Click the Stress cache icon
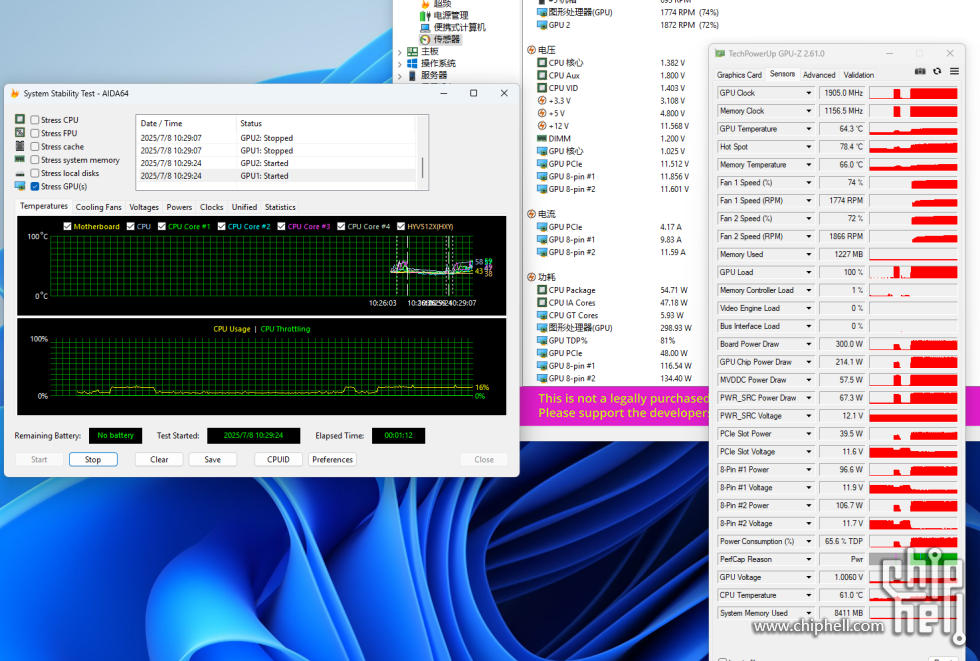This screenshot has height=661, width=980. coord(20,146)
